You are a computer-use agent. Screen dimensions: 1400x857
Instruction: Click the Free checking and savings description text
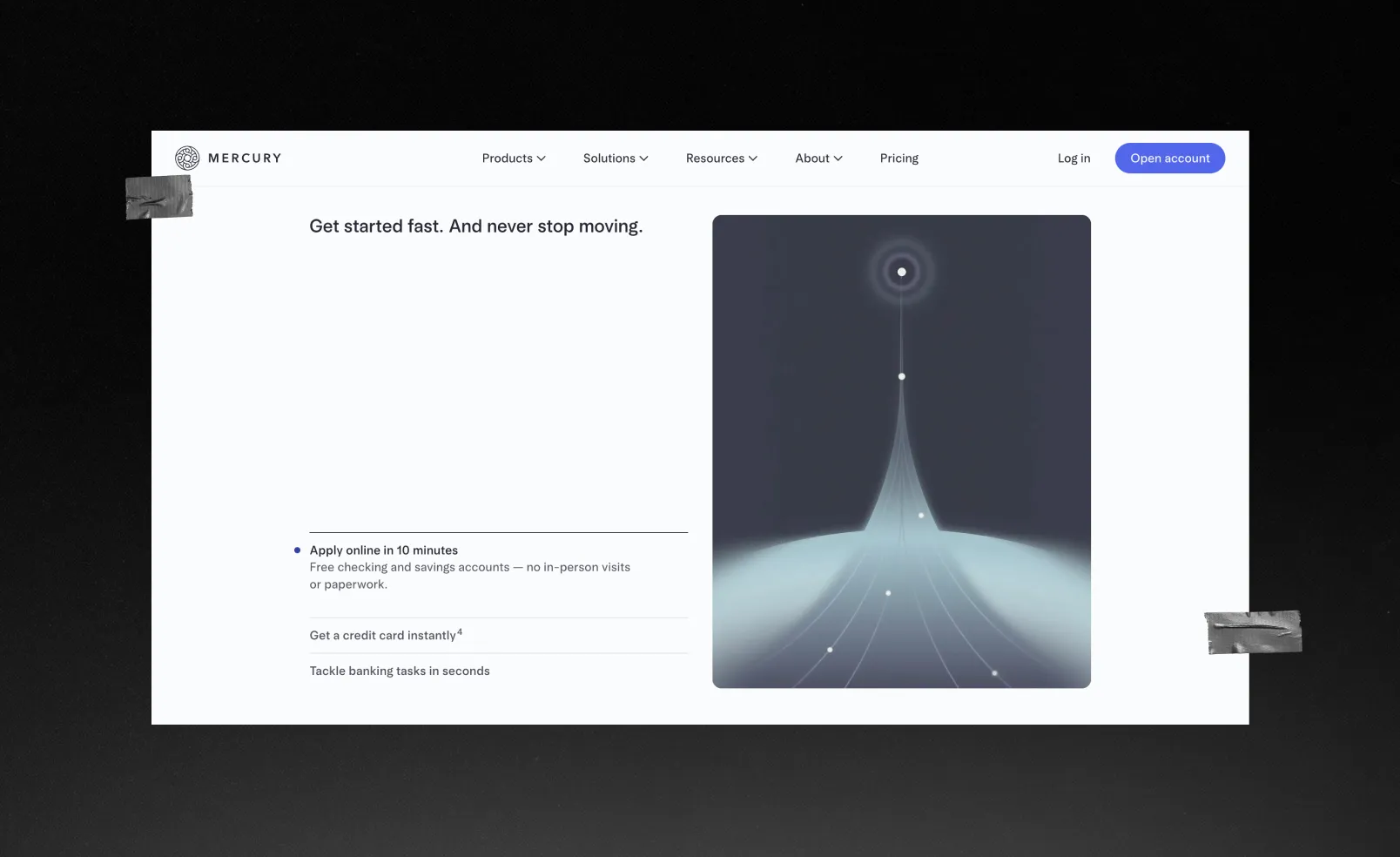click(470, 576)
